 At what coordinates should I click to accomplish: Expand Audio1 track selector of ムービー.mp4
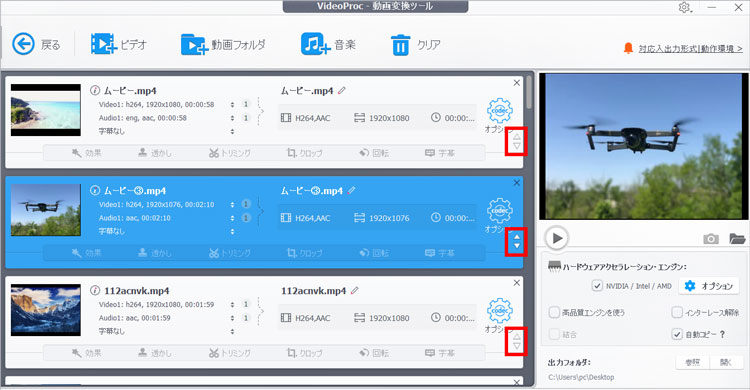point(232,118)
